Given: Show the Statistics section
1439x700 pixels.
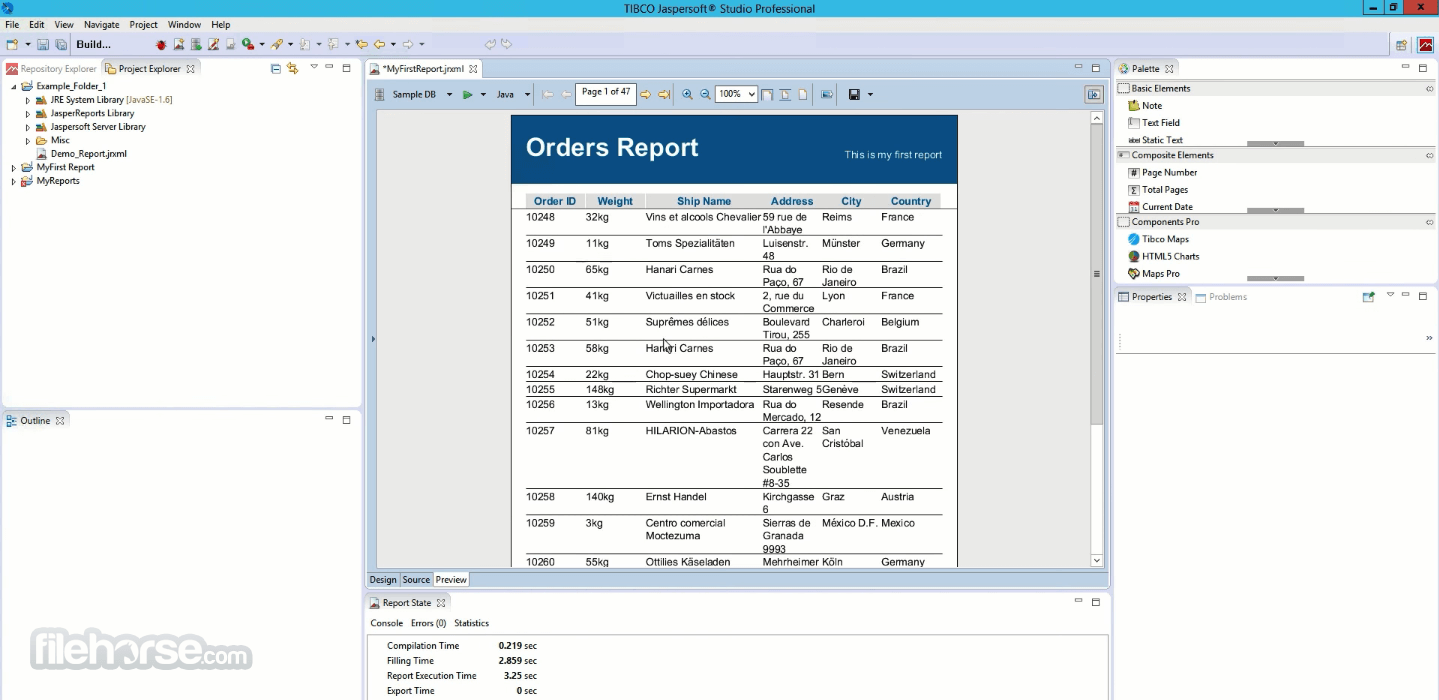Looking at the screenshot, I should pyautogui.click(x=472, y=623).
